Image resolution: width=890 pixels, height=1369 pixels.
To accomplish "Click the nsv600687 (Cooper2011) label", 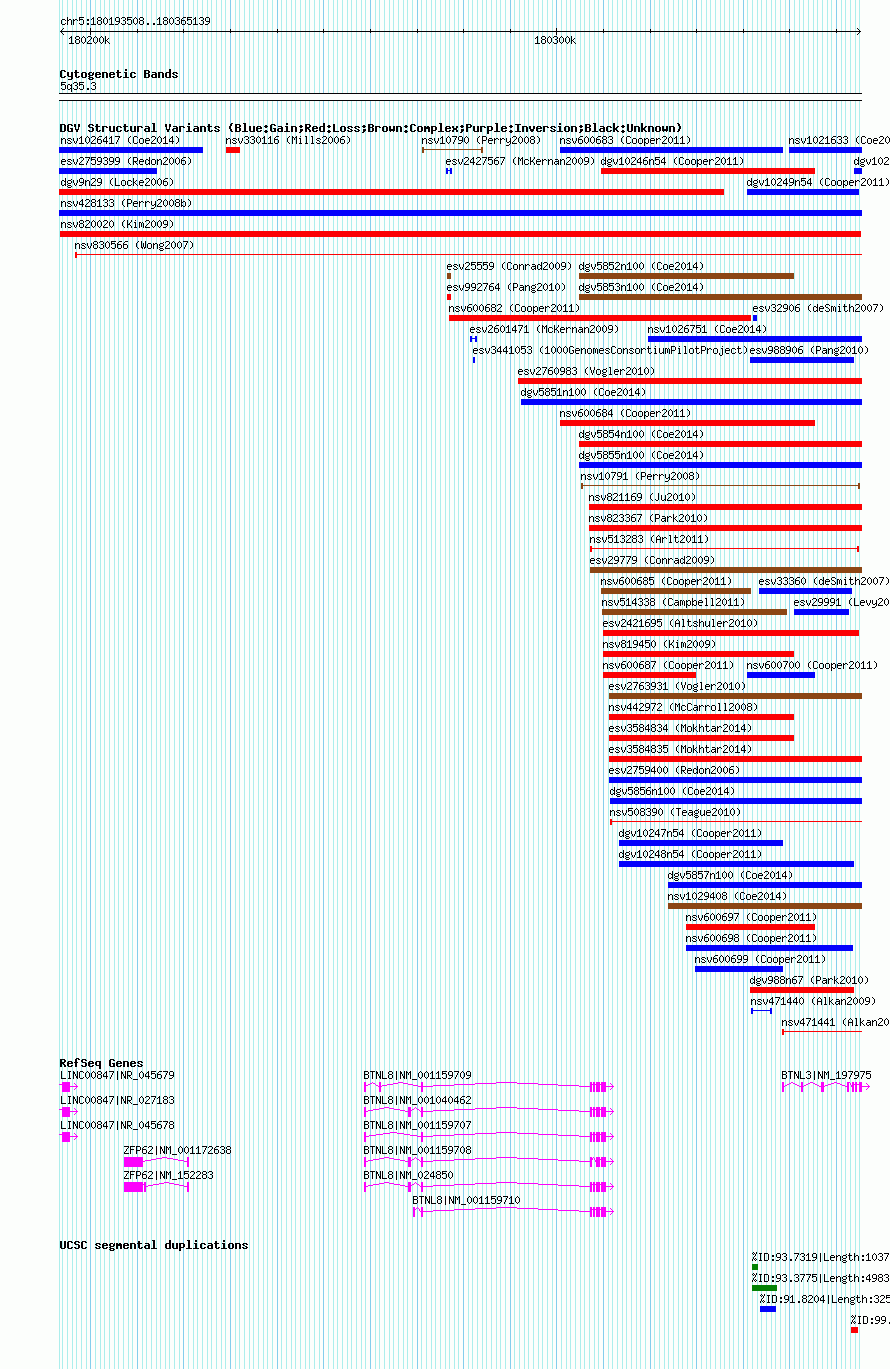I will pos(668,665).
